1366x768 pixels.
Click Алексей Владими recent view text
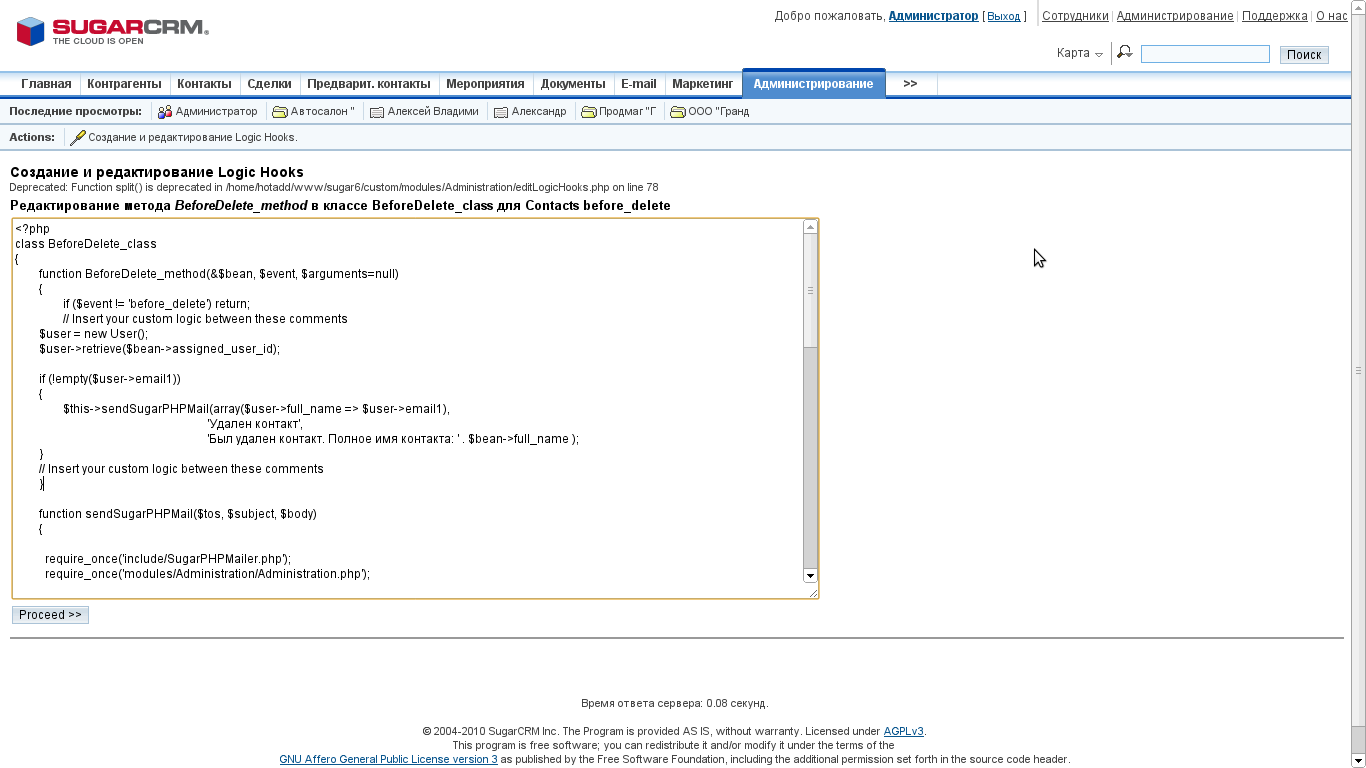[433, 112]
